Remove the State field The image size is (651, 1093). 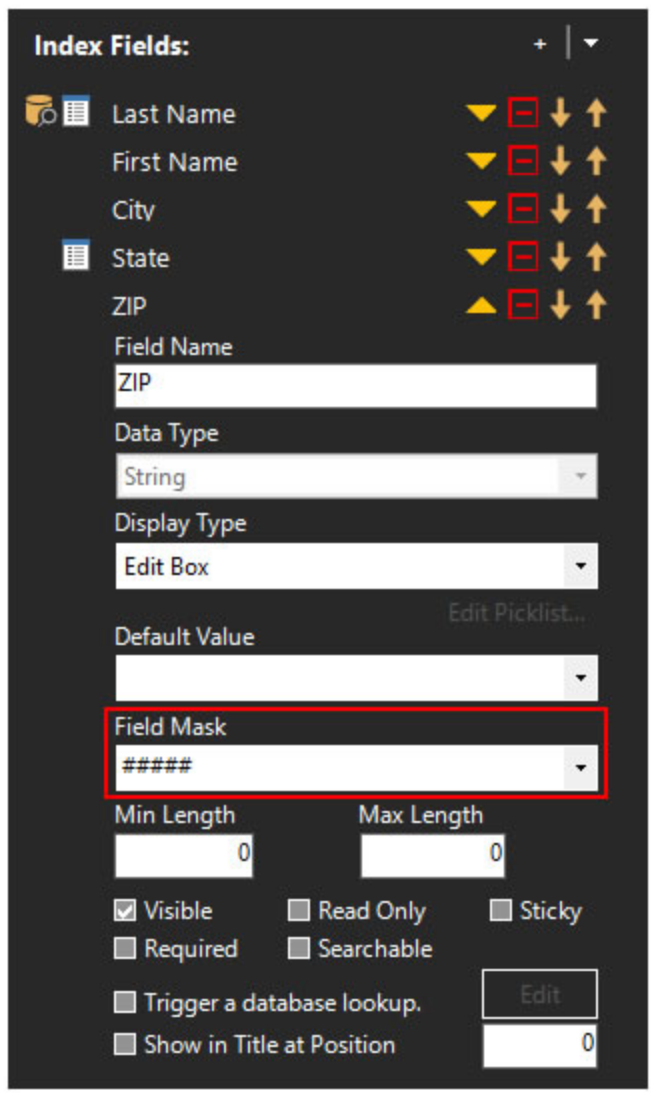pos(523,257)
